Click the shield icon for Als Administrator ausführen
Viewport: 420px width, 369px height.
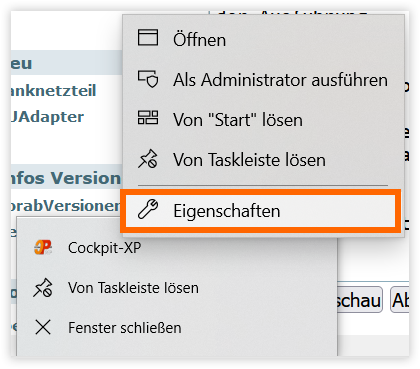coord(148,78)
